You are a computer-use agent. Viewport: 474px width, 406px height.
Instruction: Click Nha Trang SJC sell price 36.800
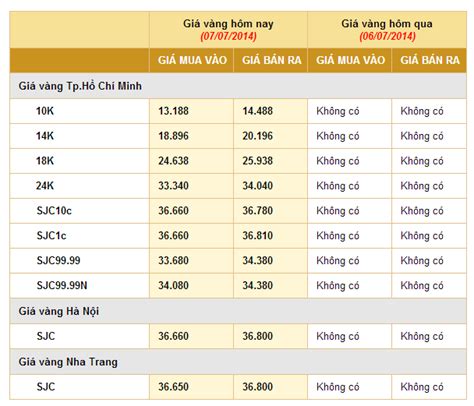pyautogui.click(x=270, y=387)
